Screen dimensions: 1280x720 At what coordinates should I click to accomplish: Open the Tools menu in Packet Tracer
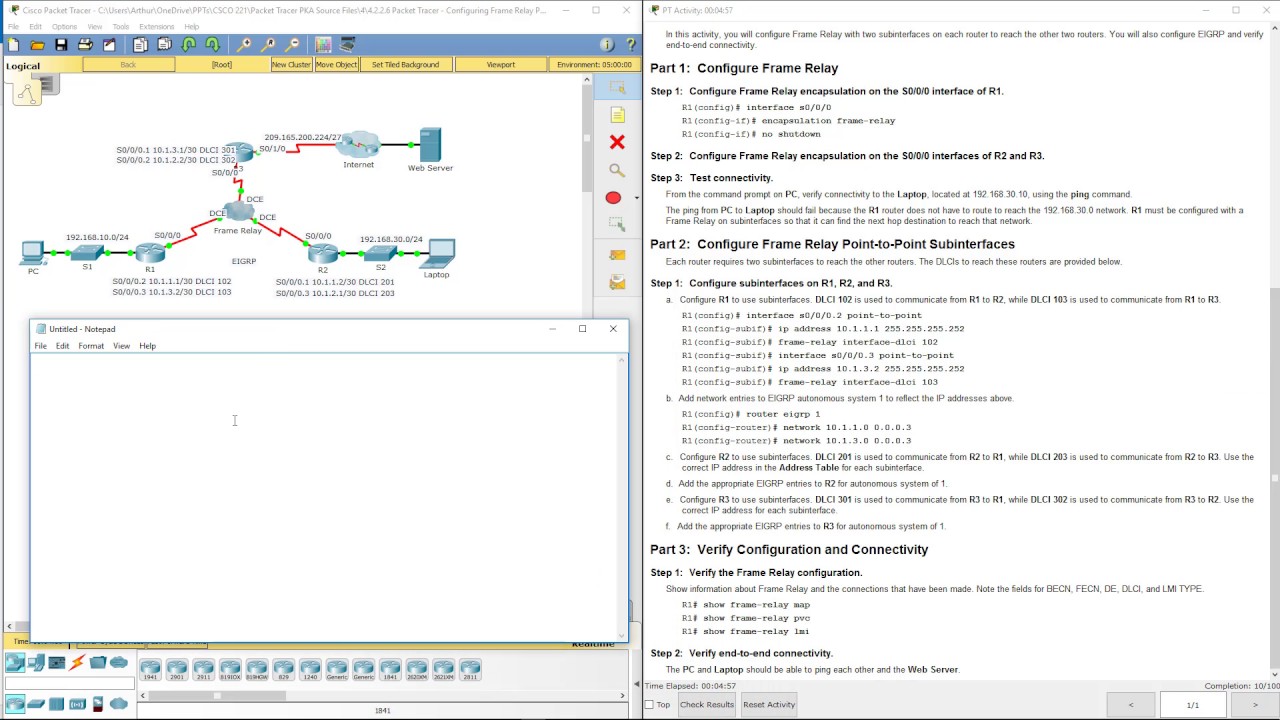tap(121, 27)
